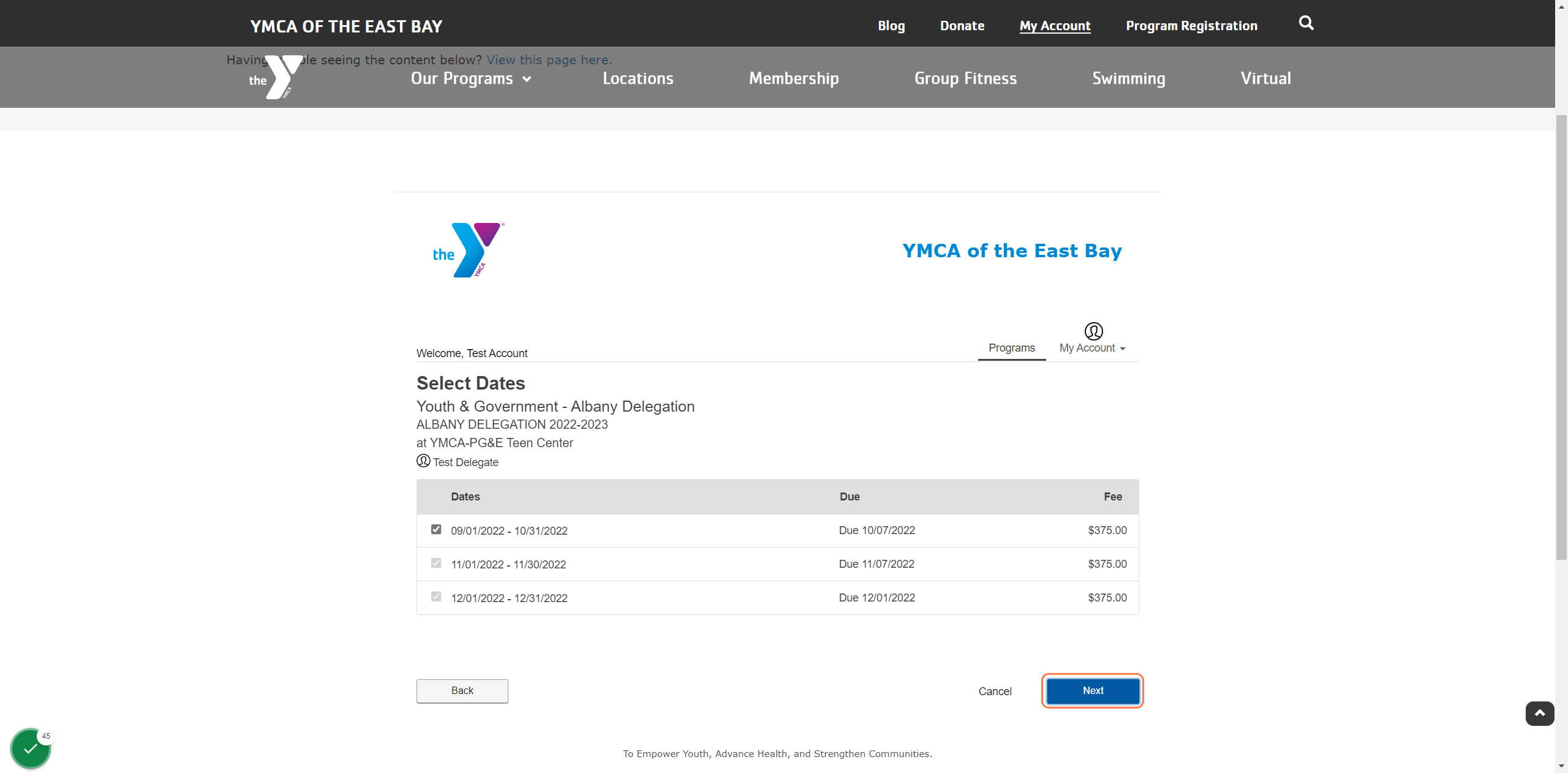Click the View this page here link
The image size is (1568, 773).
click(x=549, y=60)
